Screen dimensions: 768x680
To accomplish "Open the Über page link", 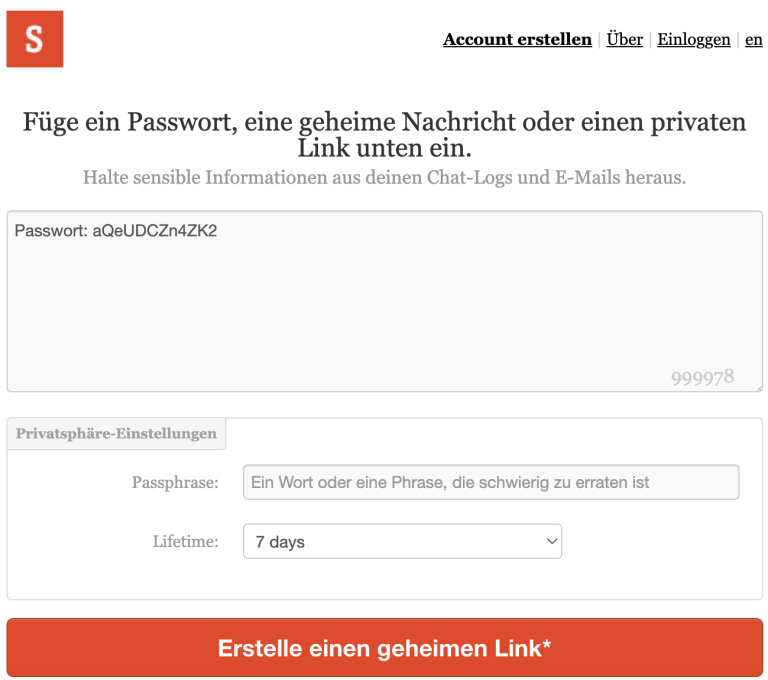I will click(624, 40).
